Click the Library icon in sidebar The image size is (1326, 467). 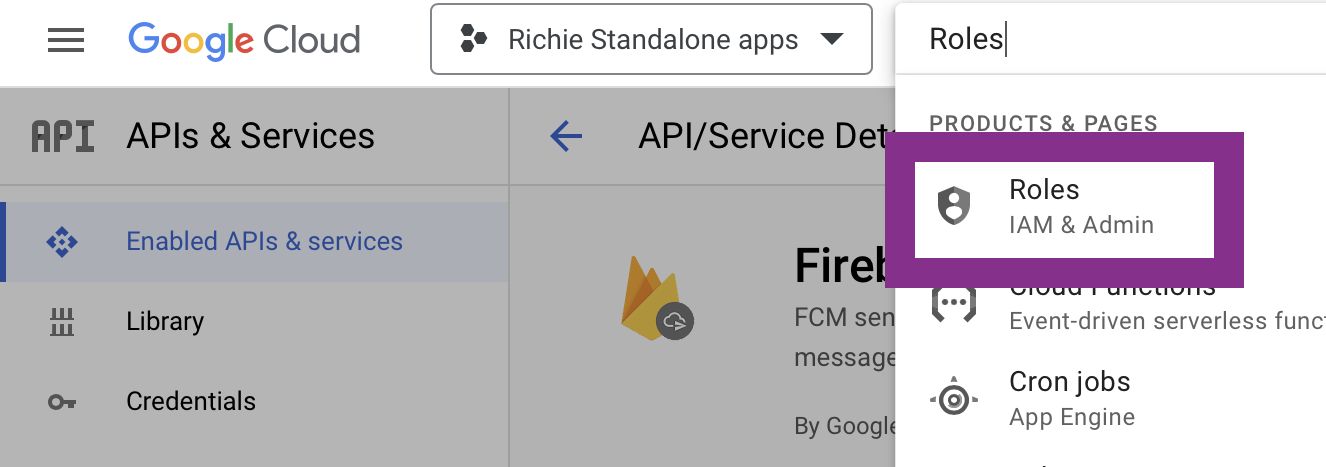(x=62, y=322)
